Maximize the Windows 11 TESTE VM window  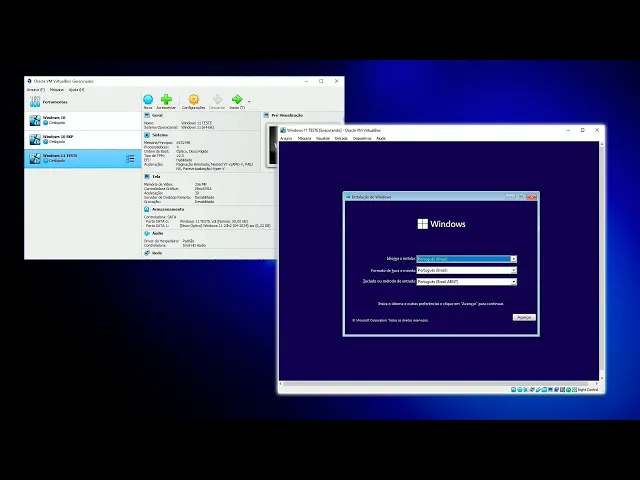582,130
